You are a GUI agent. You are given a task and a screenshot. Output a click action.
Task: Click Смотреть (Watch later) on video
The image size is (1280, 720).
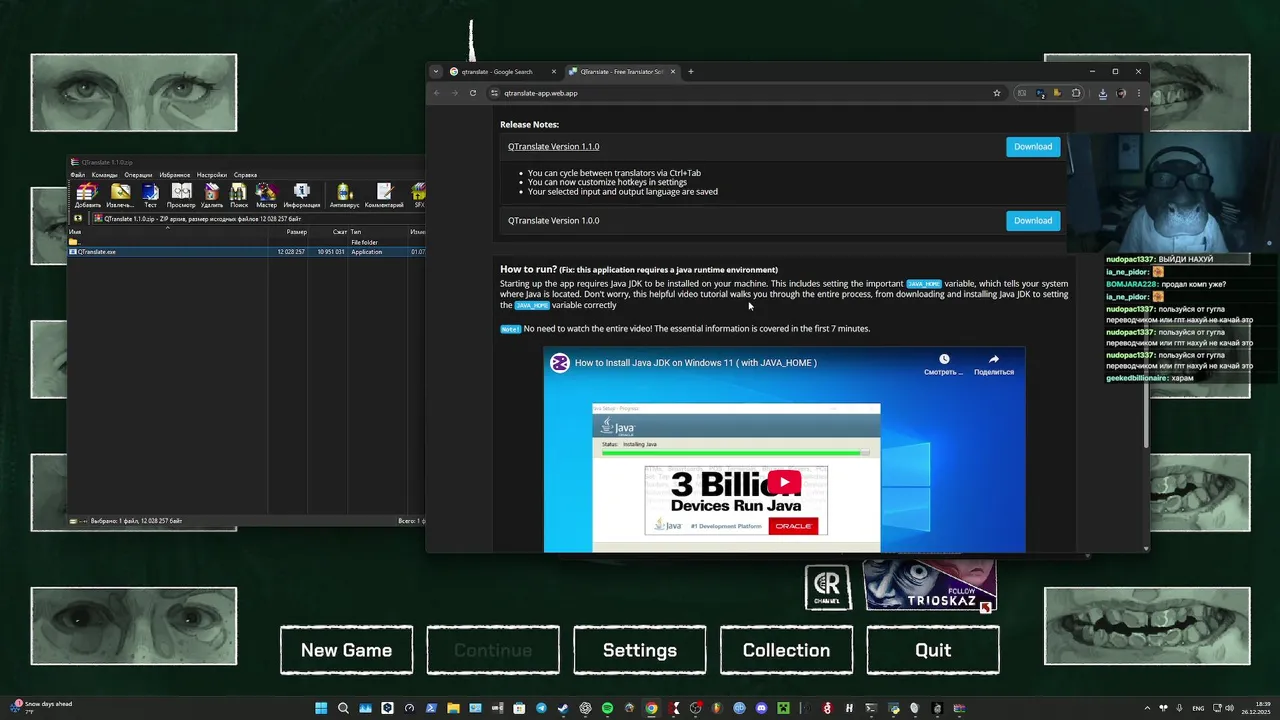click(943, 364)
